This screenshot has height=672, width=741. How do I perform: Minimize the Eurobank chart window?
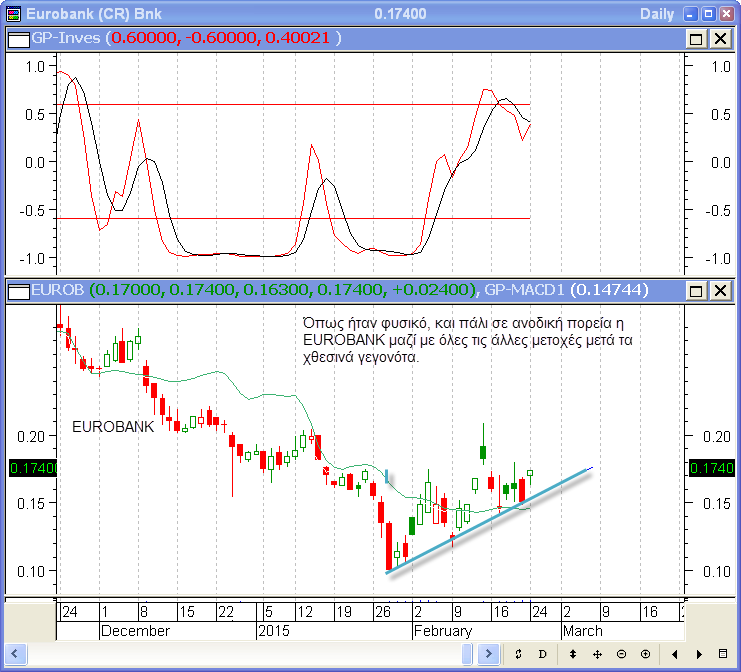tap(690, 14)
